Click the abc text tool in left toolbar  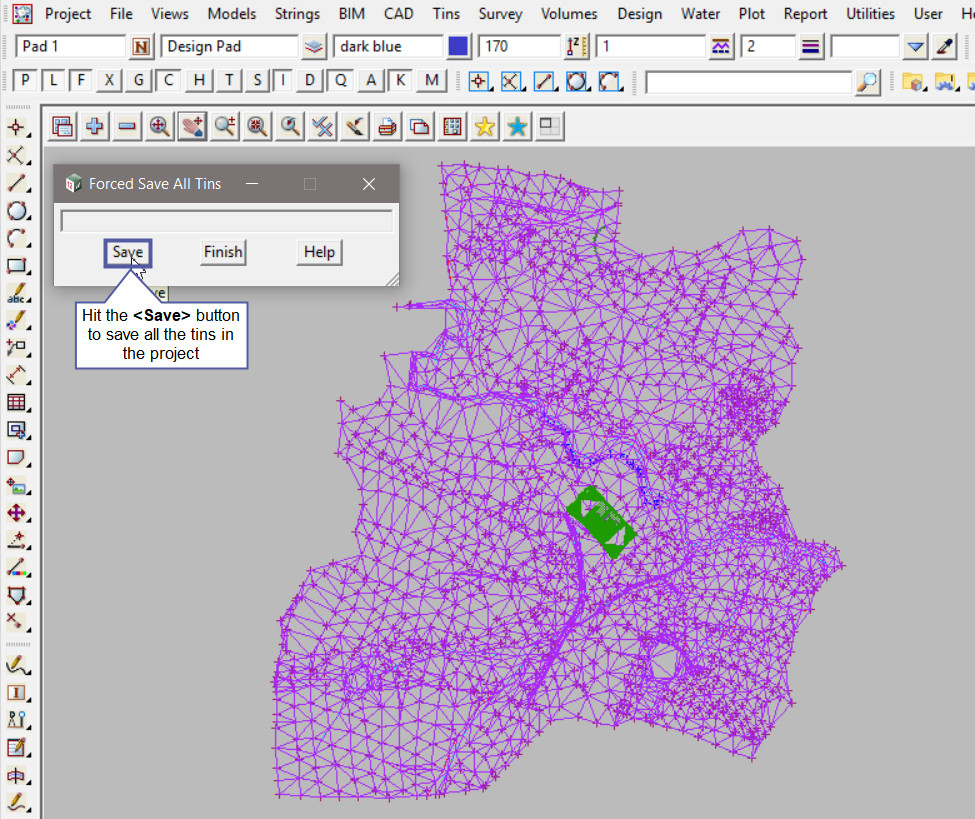point(16,294)
